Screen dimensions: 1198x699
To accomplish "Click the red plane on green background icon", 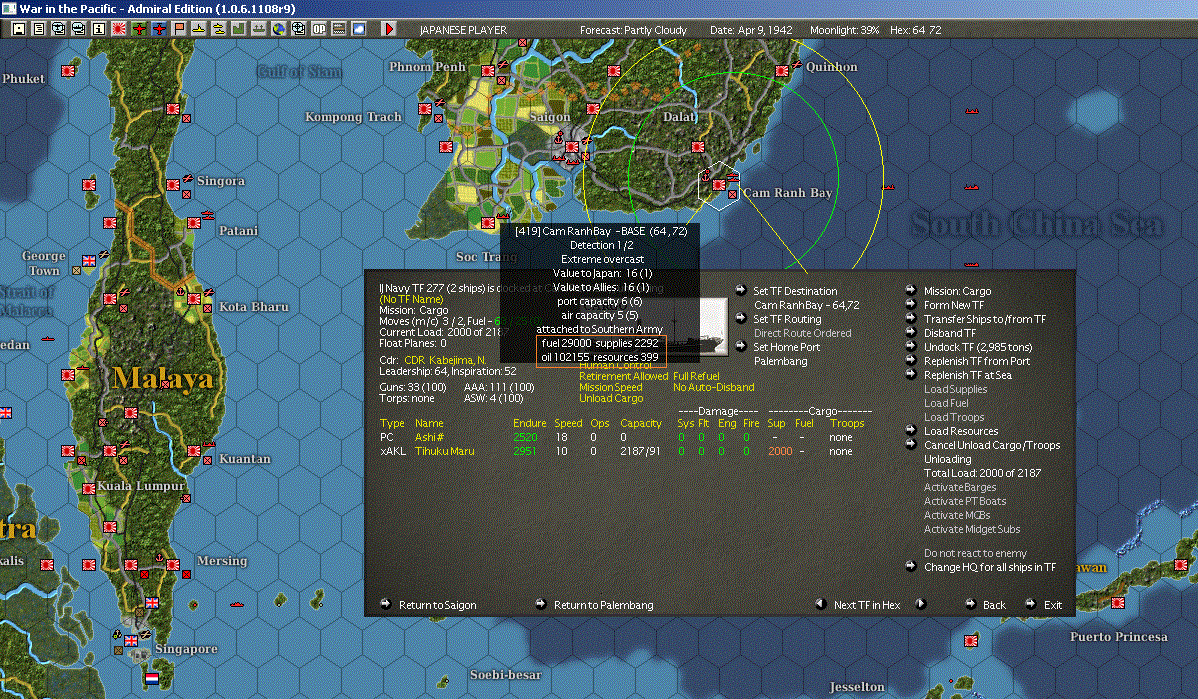I will click(138, 29).
